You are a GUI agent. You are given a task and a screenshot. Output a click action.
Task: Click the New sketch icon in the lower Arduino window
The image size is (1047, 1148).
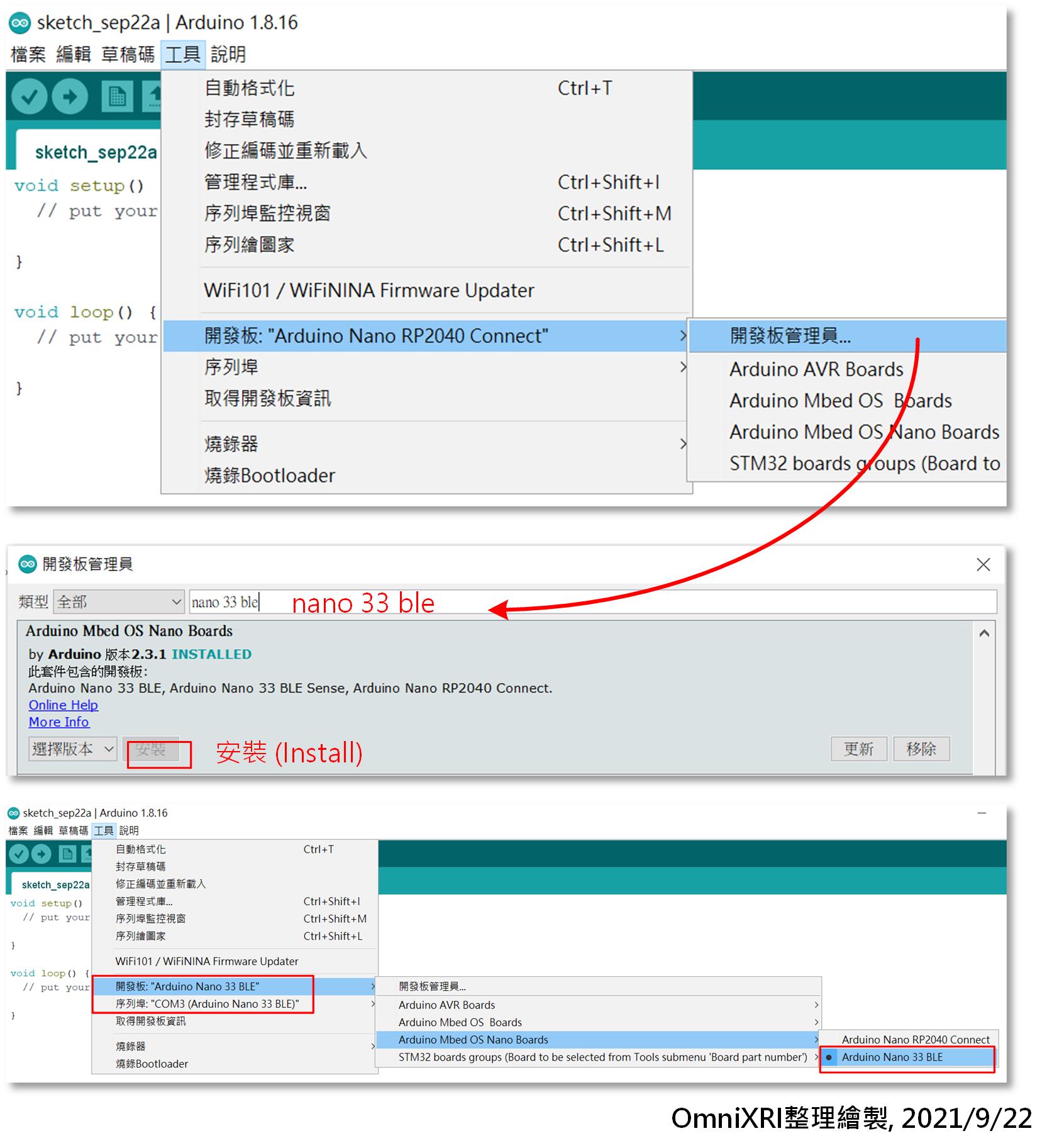67,854
